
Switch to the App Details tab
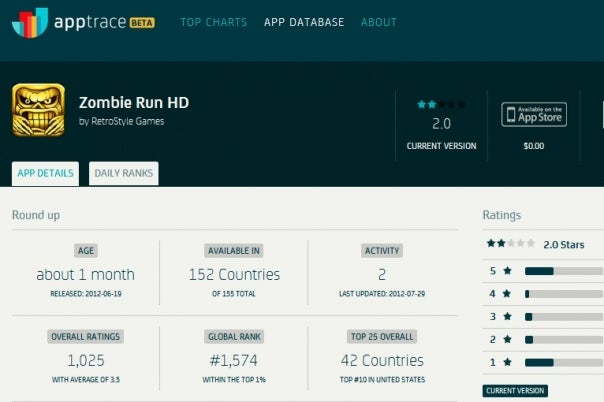pos(45,174)
